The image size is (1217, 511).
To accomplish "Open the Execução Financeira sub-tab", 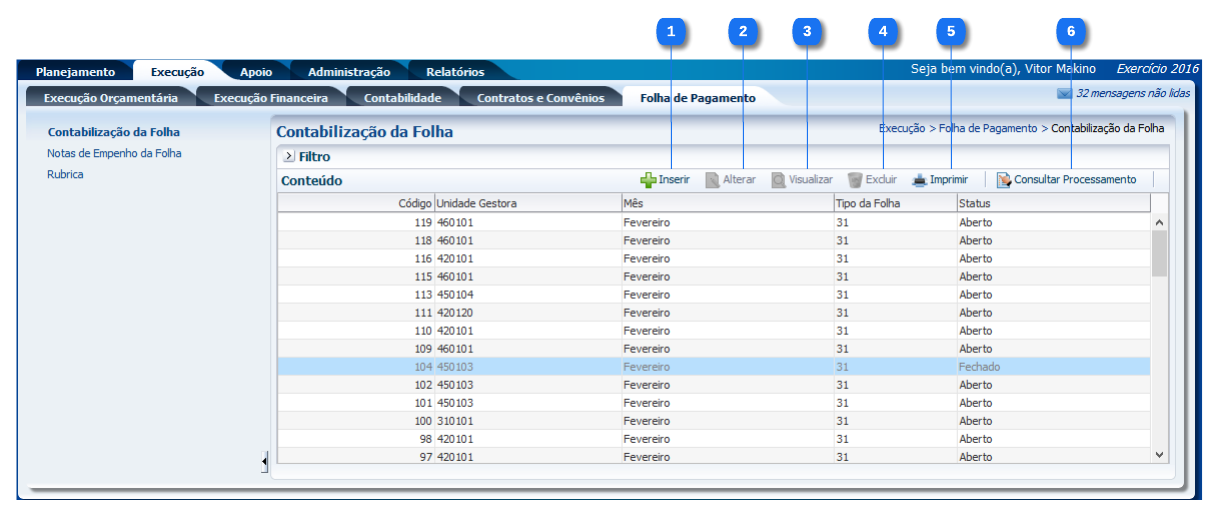I will (x=271, y=98).
